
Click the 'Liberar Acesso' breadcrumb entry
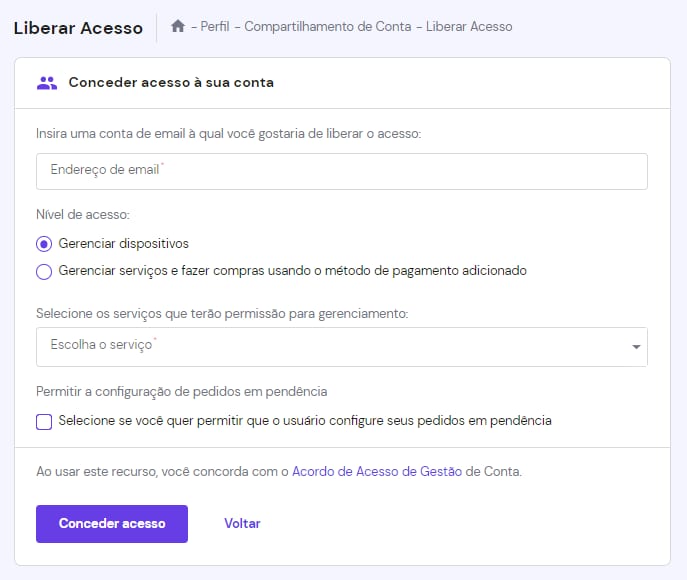coord(469,27)
